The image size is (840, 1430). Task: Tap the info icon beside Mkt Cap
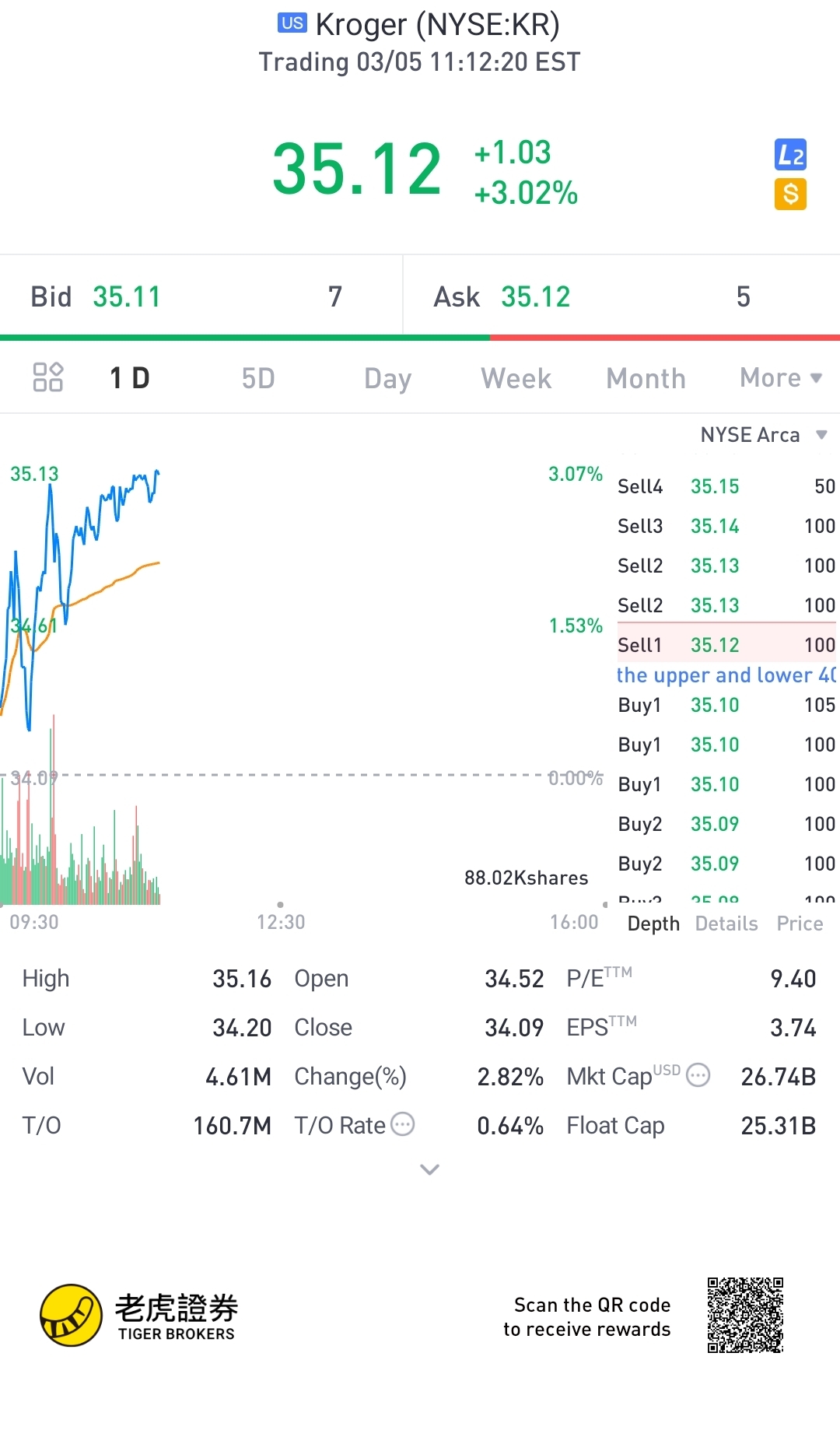pyautogui.click(x=698, y=1075)
